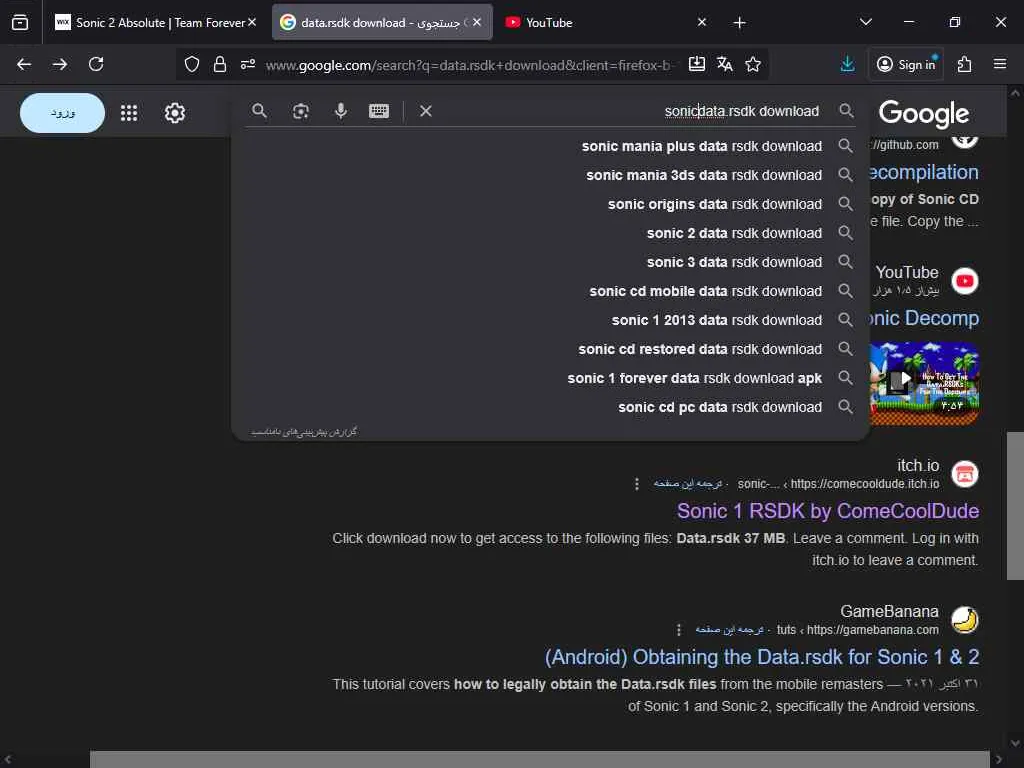This screenshot has width=1024, height=768.
Task: Open site permissions icon in address bar
Action: click(248, 64)
